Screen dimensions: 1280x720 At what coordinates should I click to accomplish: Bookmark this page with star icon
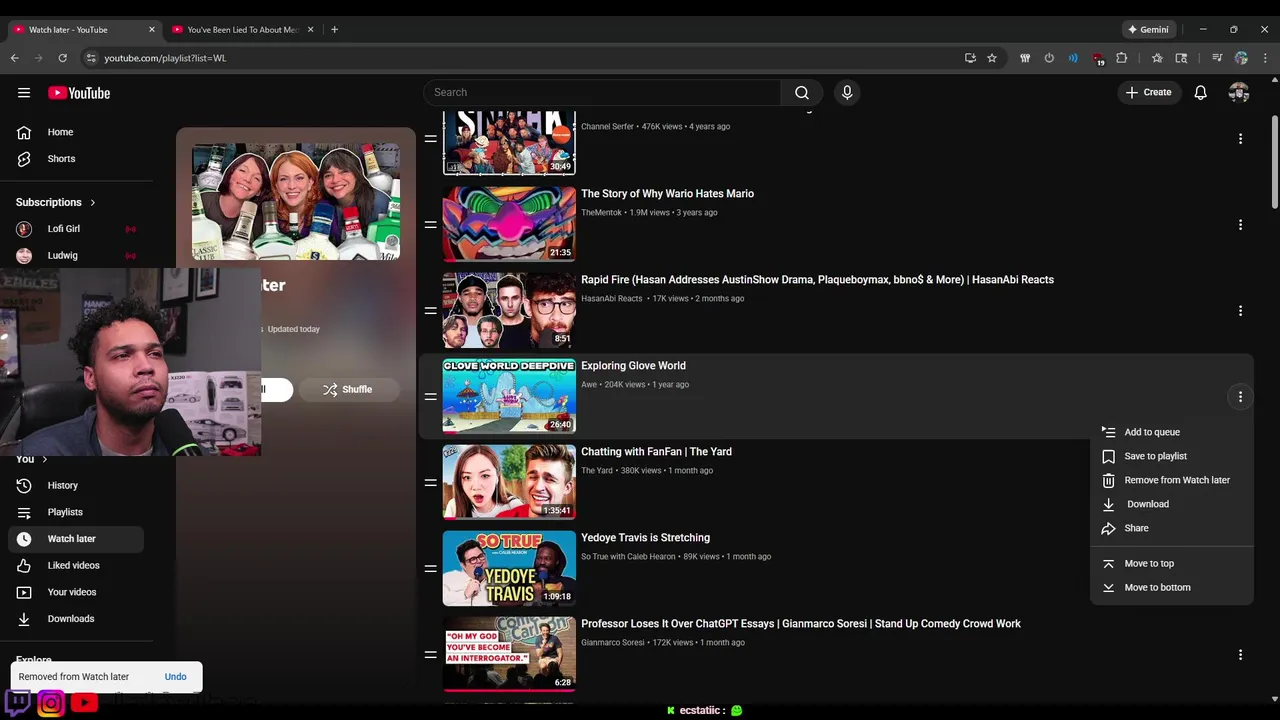coord(992,58)
